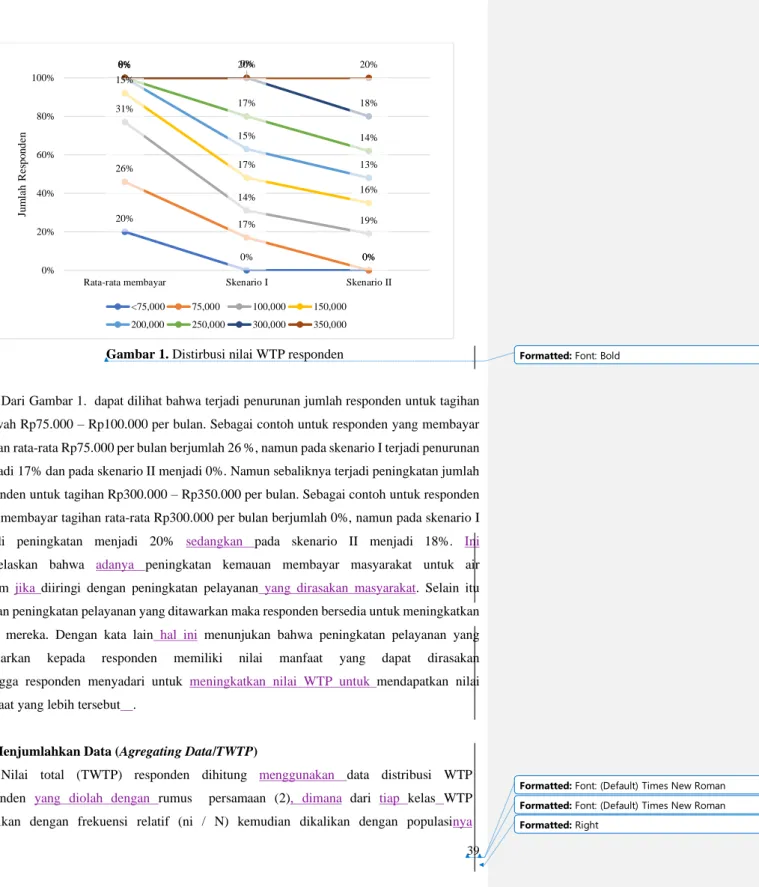The image size is (759, 887).
Task: Click the tracked insertion 'dimana'
Action: tap(322, 798)
